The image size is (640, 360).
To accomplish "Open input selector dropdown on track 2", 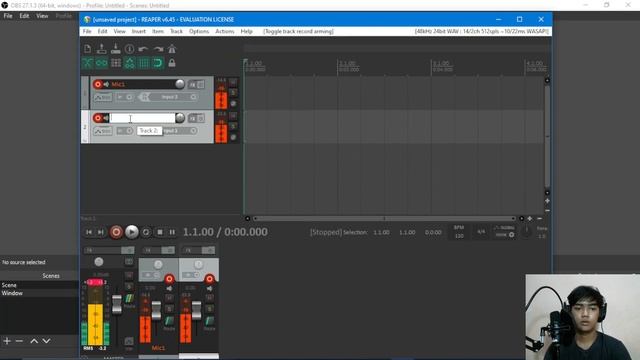I will [x=180, y=131].
